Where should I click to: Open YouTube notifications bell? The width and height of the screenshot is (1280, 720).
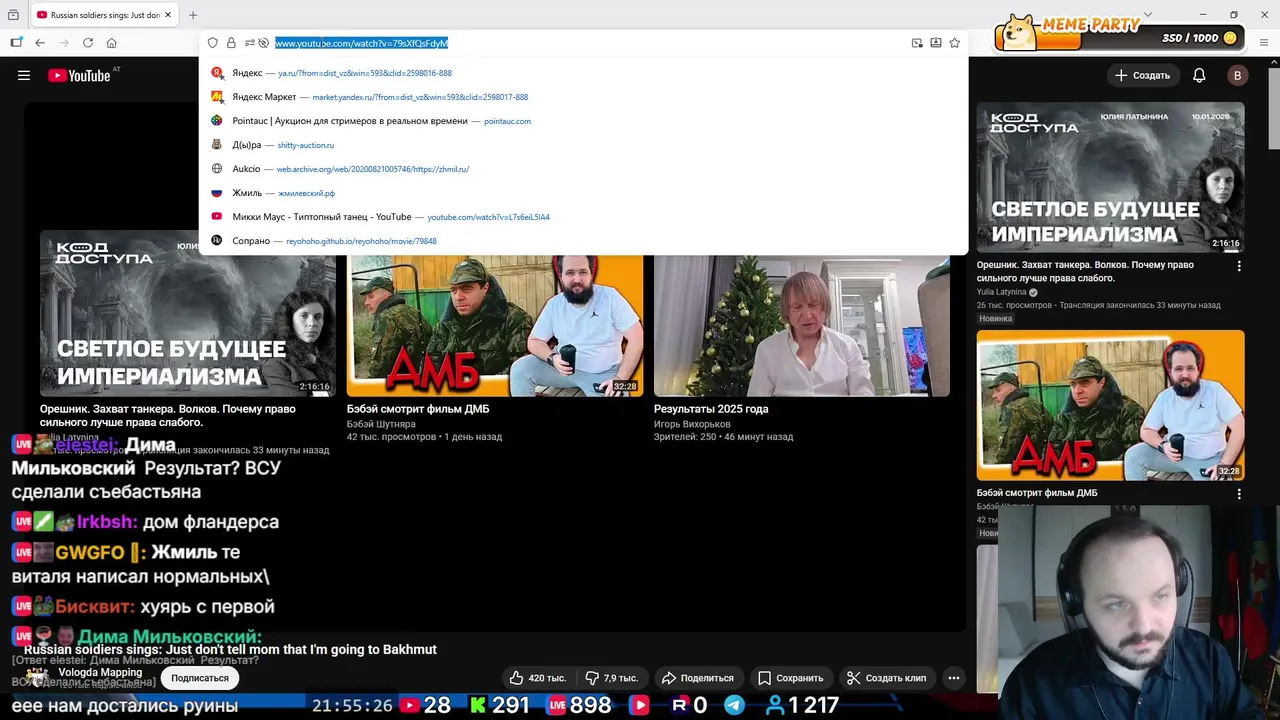(1199, 75)
